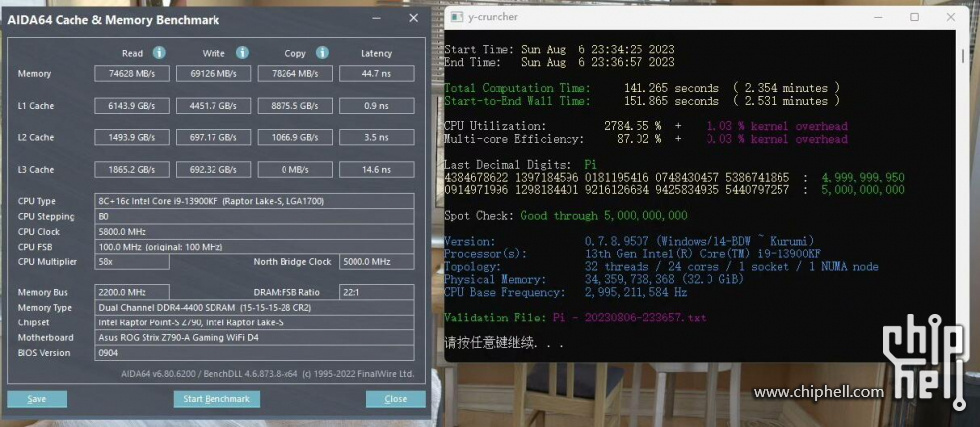Select the L1 Cache Write value 4451.7 GB/s
Image resolution: width=980 pixels, height=427 pixels.
coord(214,106)
